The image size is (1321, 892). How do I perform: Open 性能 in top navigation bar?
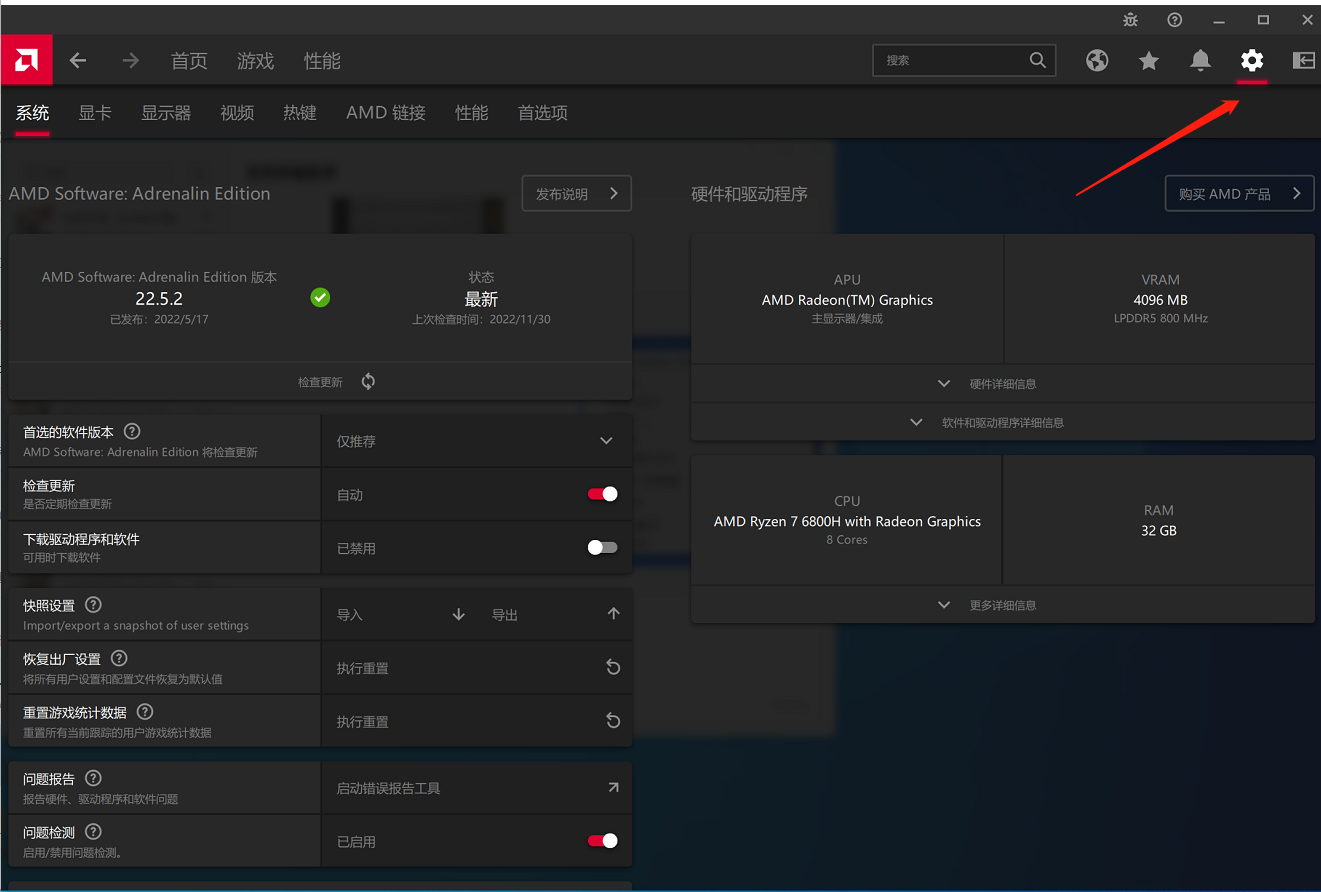tap(322, 61)
